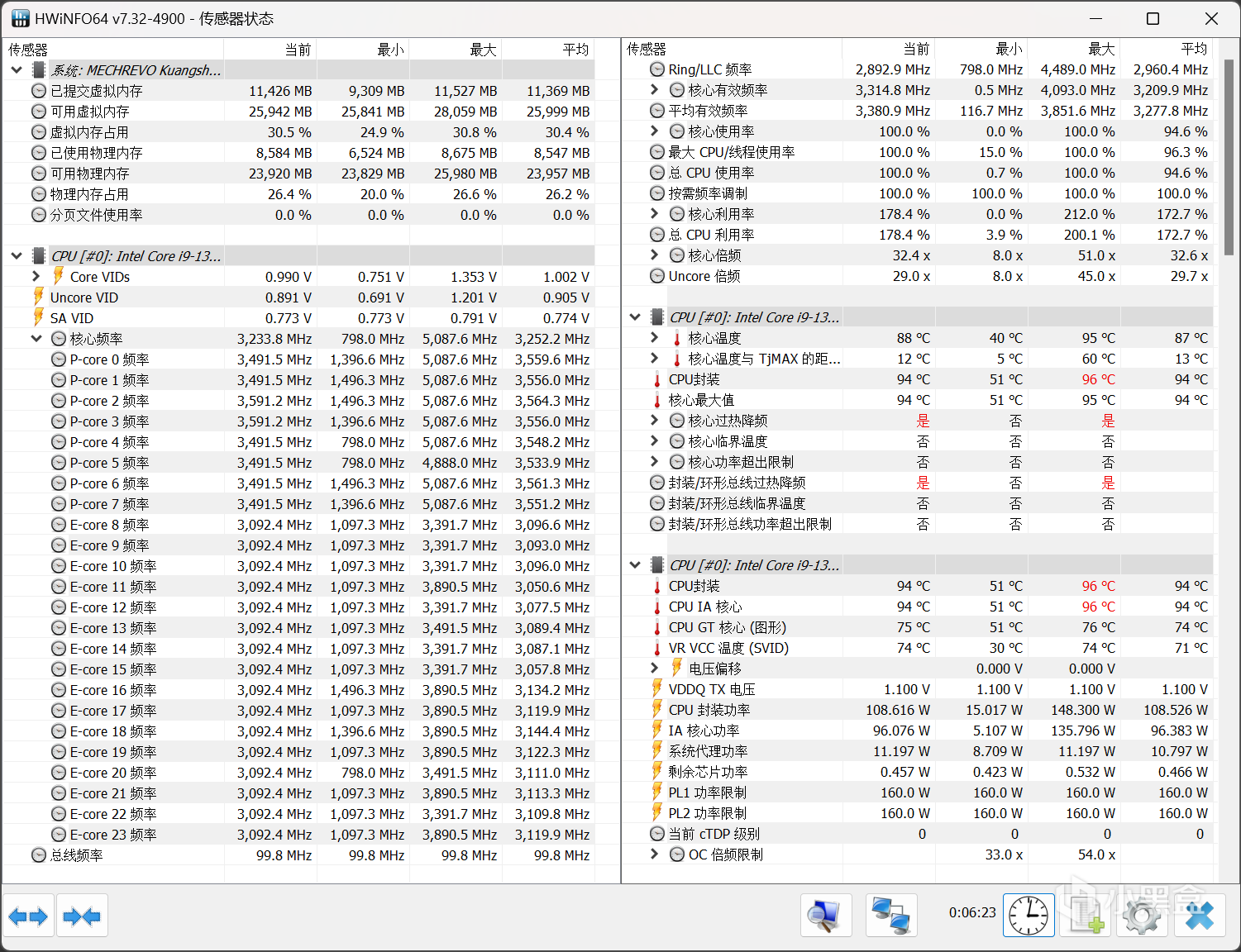Screen dimensions: 1241x952
Task: Collapse the left CPU [#0] Intel Core group
Action: tap(17, 256)
